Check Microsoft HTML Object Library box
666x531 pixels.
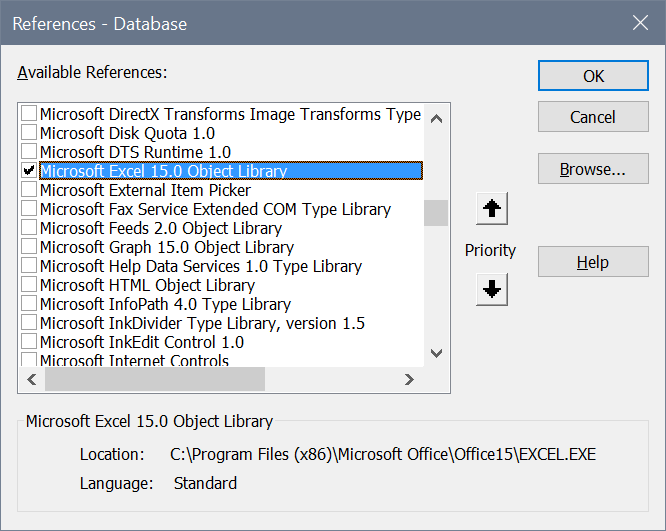click(x=29, y=285)
